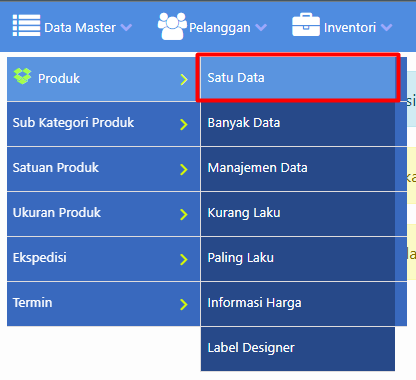Expand the Produk submenu arrow
Screen dimensions: 416x380
coord(184,80)
